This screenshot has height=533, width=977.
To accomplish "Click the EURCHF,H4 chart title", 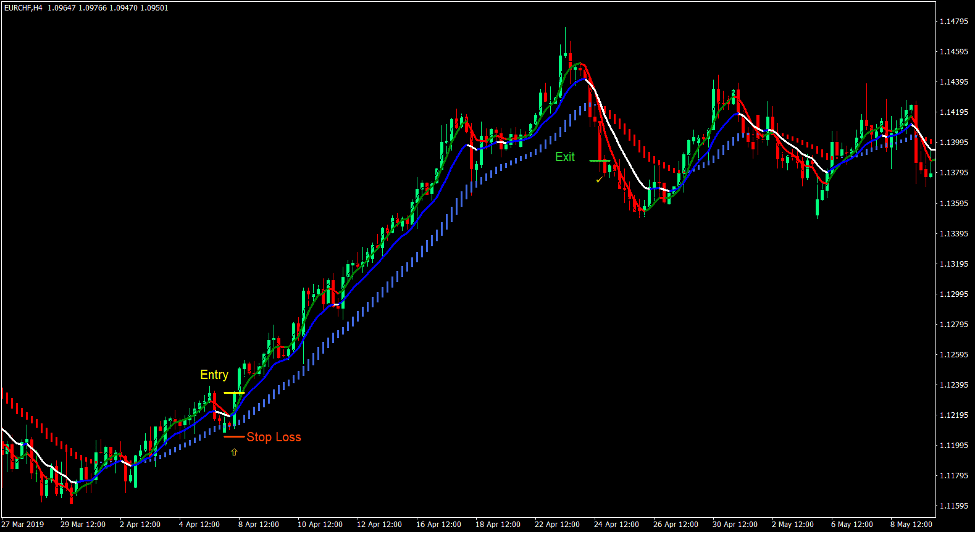I will [x=27, y=7].
